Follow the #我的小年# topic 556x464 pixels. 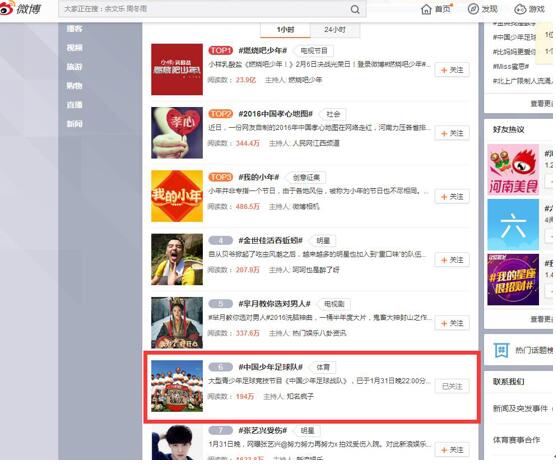point(452,197)
